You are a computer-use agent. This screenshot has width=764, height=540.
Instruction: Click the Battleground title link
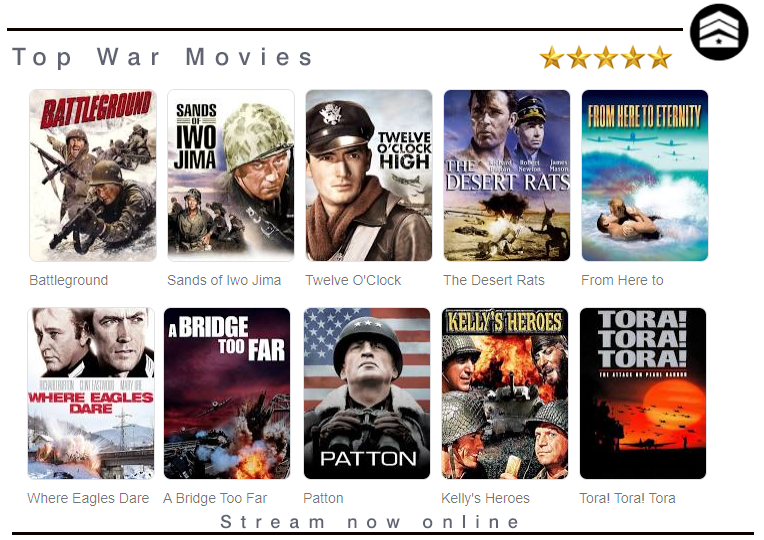pos(69,280)
